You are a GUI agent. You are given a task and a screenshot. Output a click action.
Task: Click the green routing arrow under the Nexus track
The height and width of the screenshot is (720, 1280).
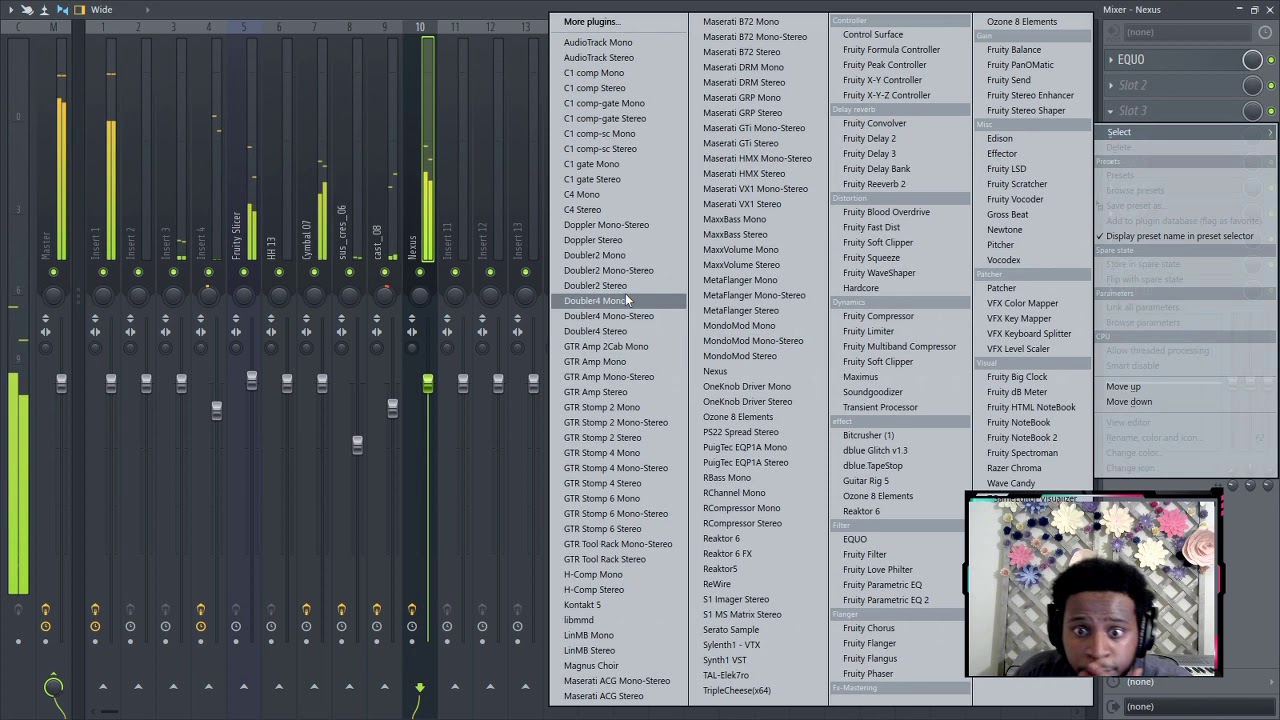420,687
